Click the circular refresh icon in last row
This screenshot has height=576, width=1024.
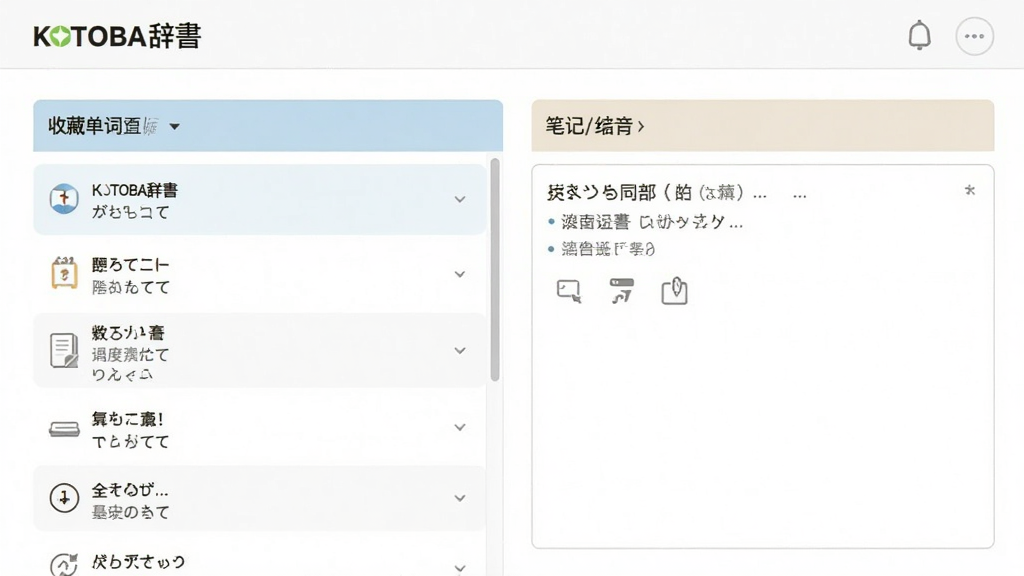click(x=64, y=565)
